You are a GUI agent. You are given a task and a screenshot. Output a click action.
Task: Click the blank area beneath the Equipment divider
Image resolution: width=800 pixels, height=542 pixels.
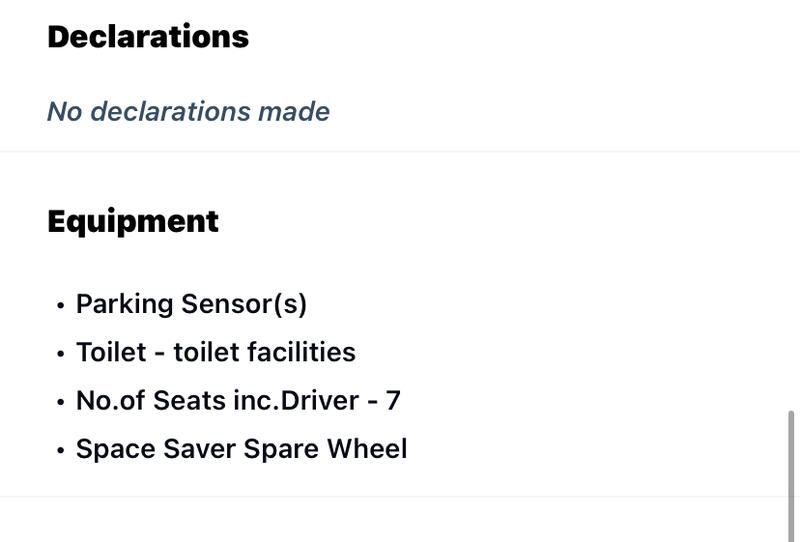tap(394, 520)
